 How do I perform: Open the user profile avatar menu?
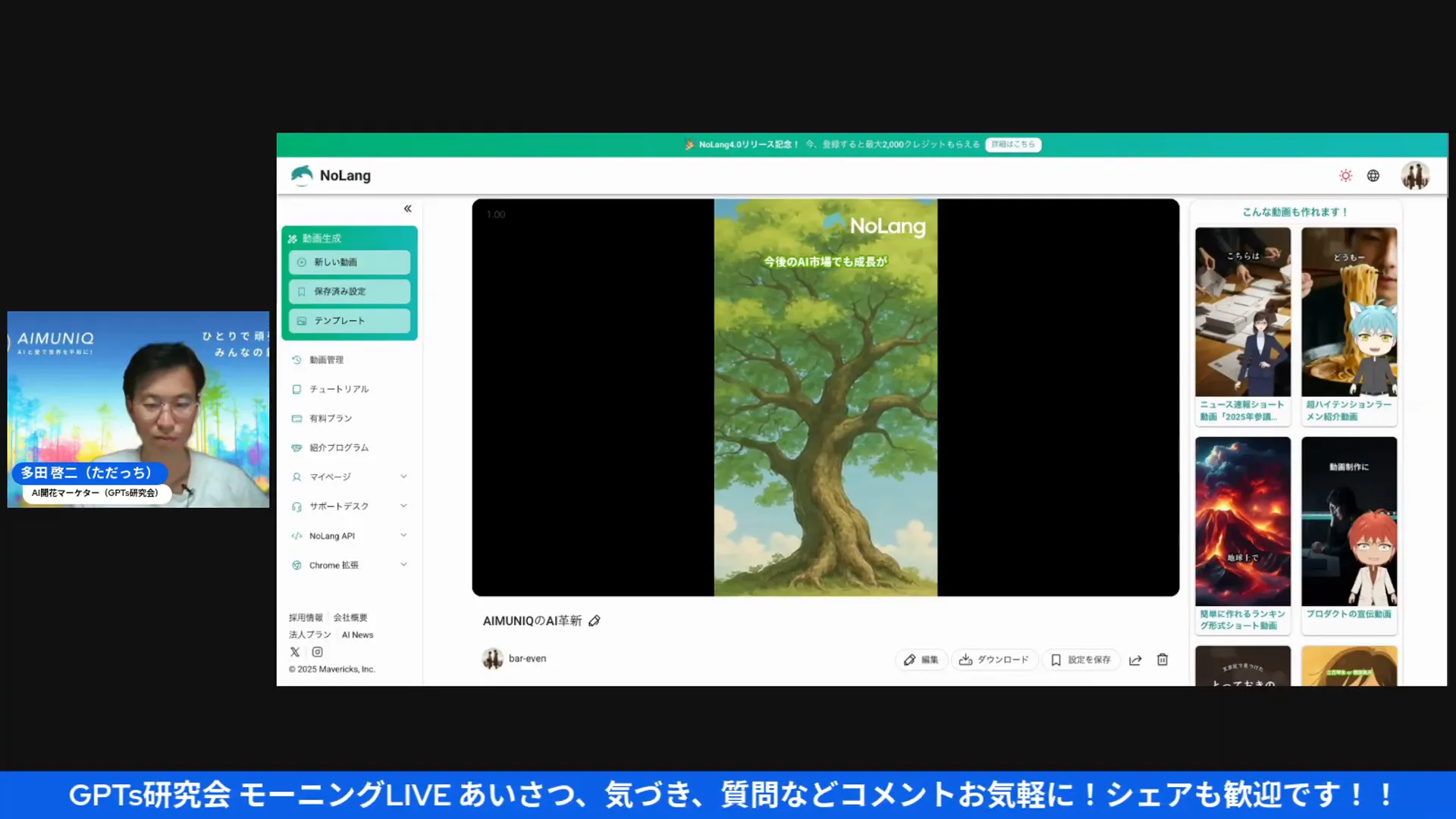tap(1415, 176)
